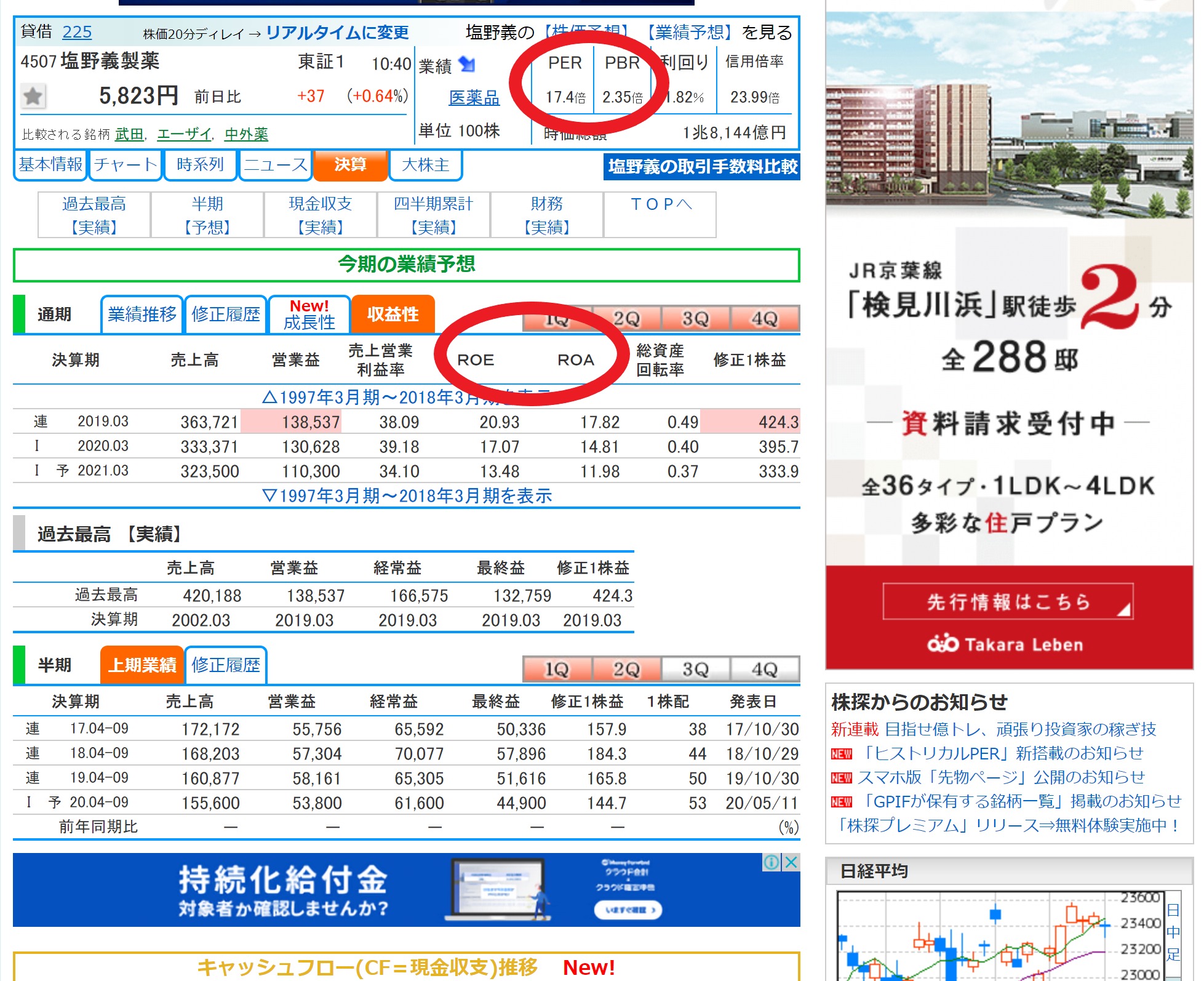Open the 大株主 tab
Screen dimensions: 1204x981
[426, 165]
